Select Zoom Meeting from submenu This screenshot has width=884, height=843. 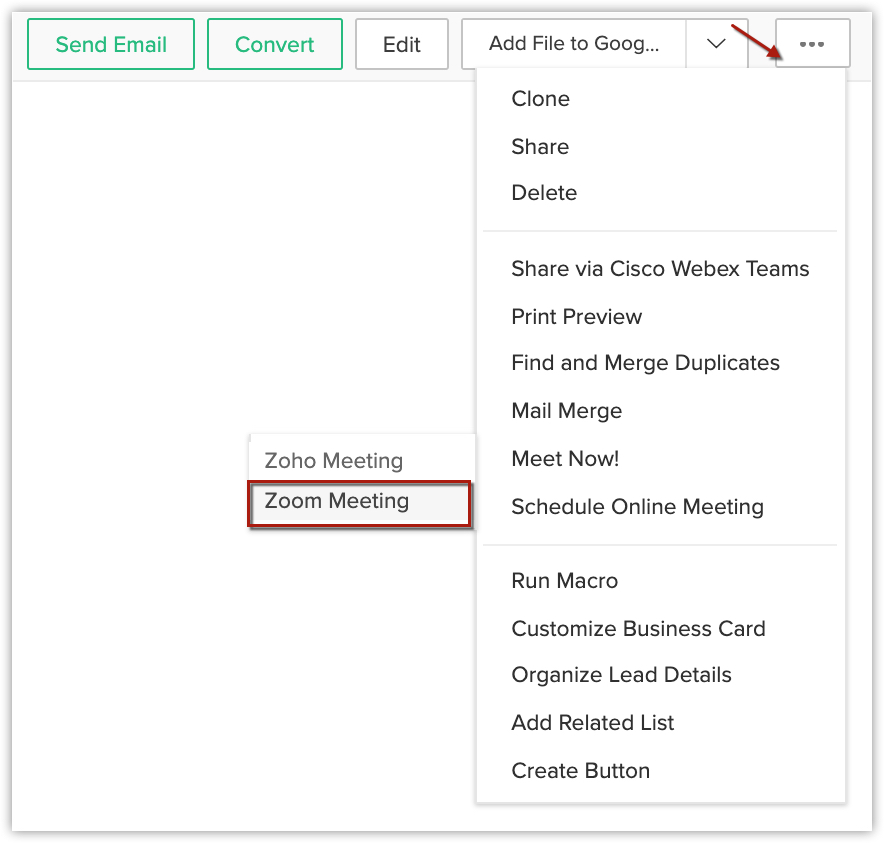tap(337, 501)
